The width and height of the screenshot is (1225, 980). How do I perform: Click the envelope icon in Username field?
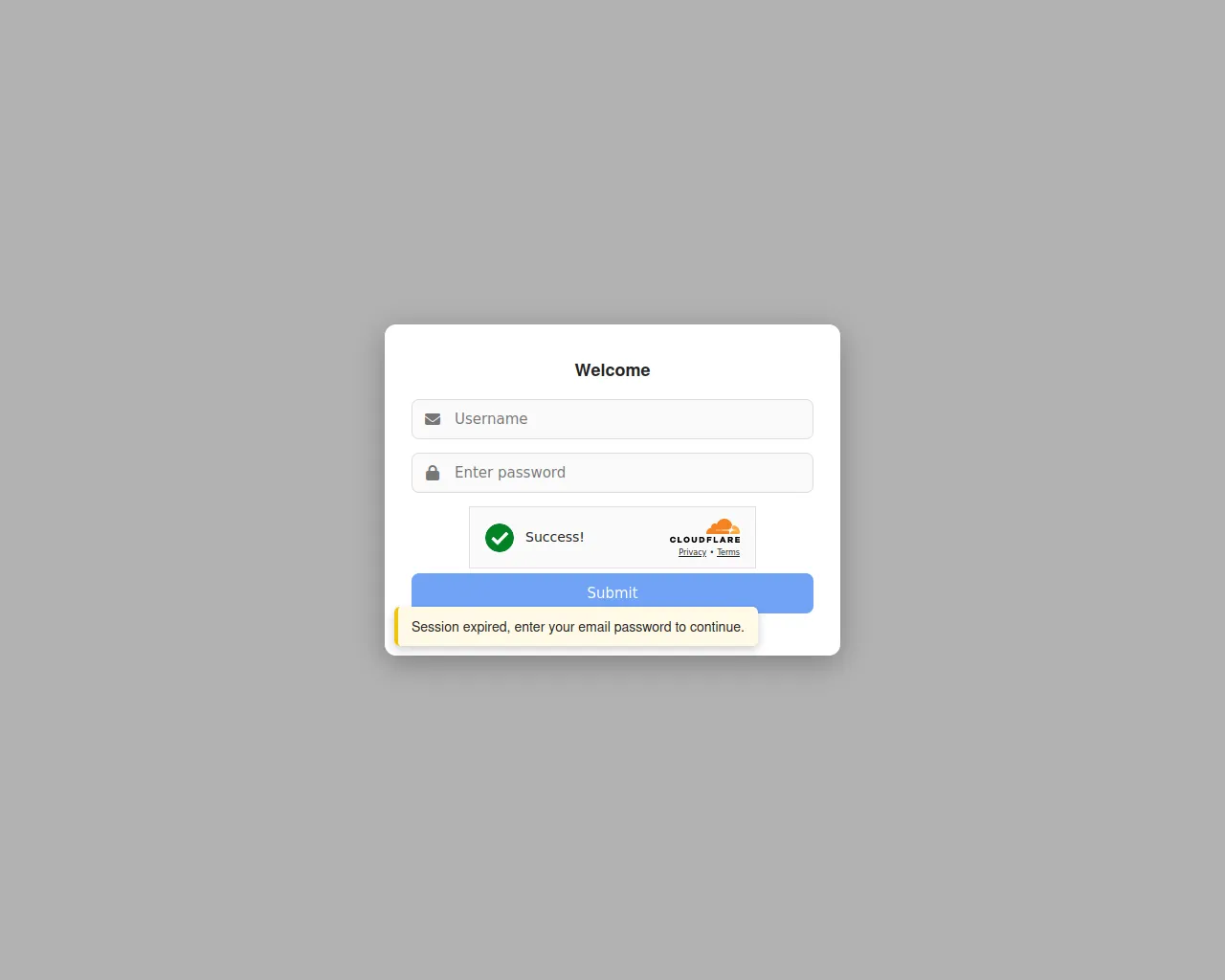(433, 419)
